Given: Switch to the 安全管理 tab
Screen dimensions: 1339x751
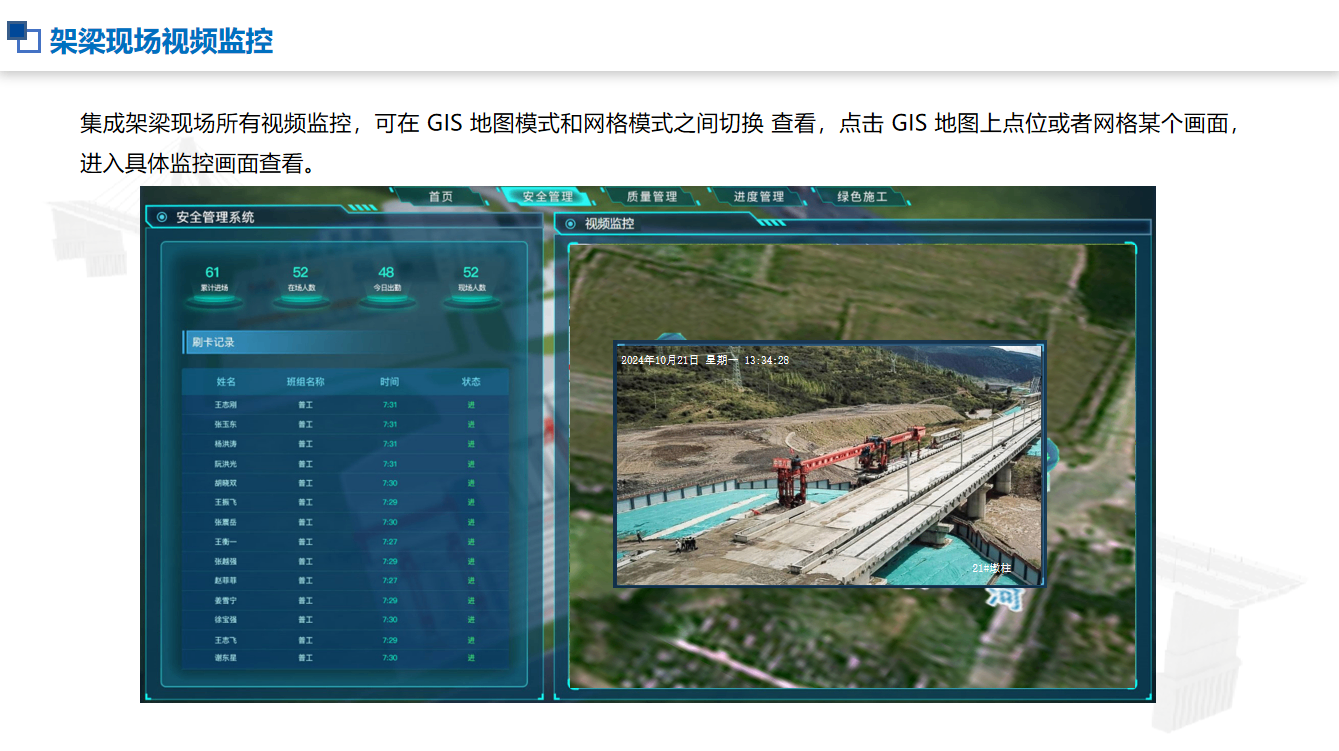Looking at the screenshot, I should click(548, 196).
